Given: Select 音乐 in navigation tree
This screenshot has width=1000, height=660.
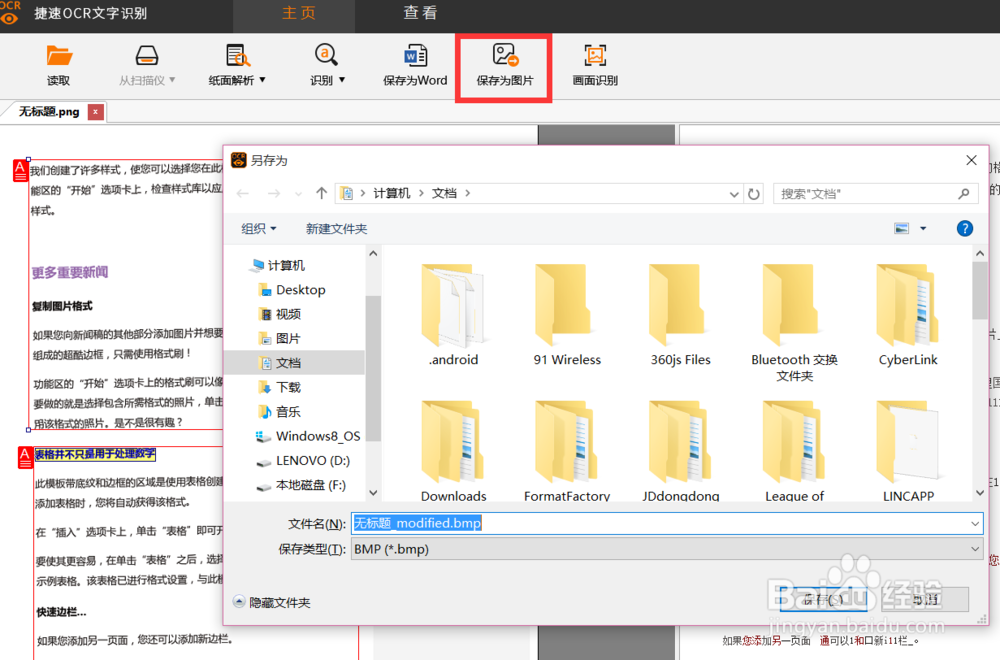Looking at the screenshot, I should coord(279,411).
